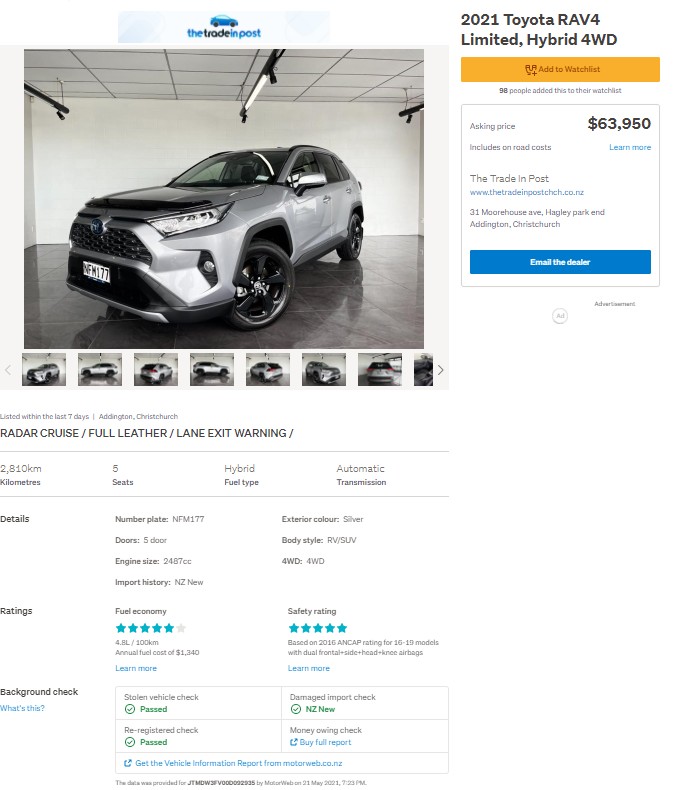
Task: Open Learn more under Fuel economy
Action: [x=136, y=668]
